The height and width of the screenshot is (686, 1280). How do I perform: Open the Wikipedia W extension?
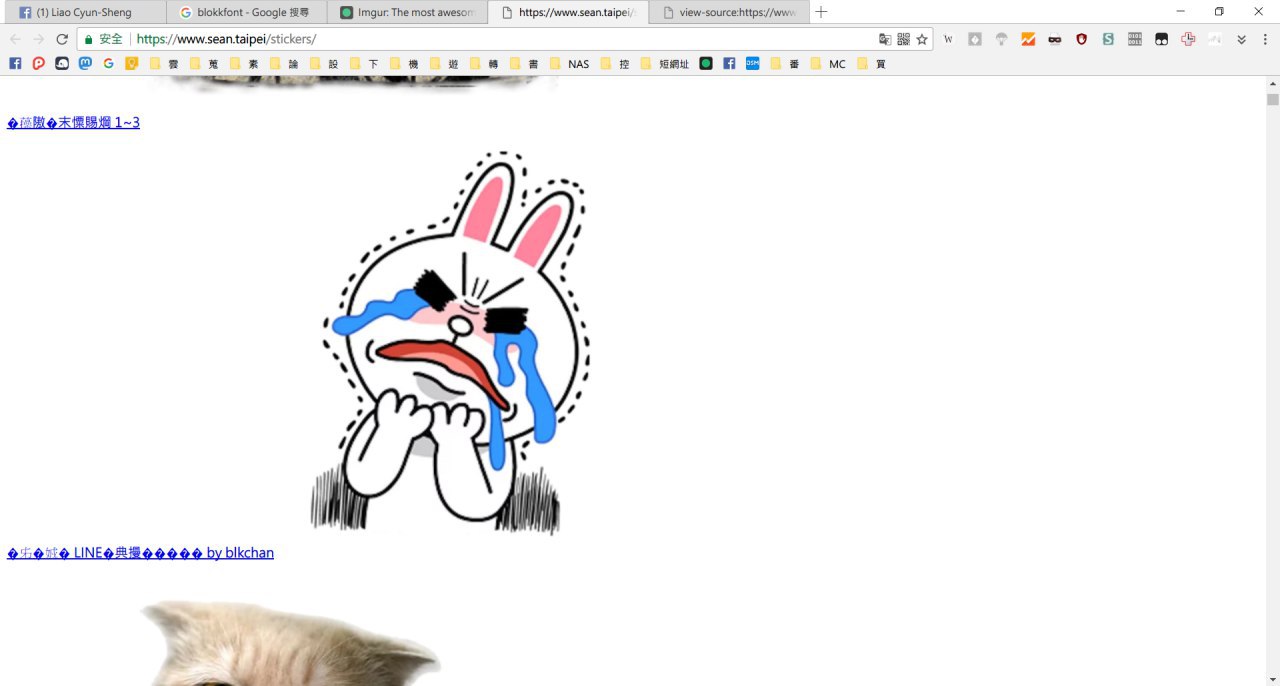coord(948,39)
